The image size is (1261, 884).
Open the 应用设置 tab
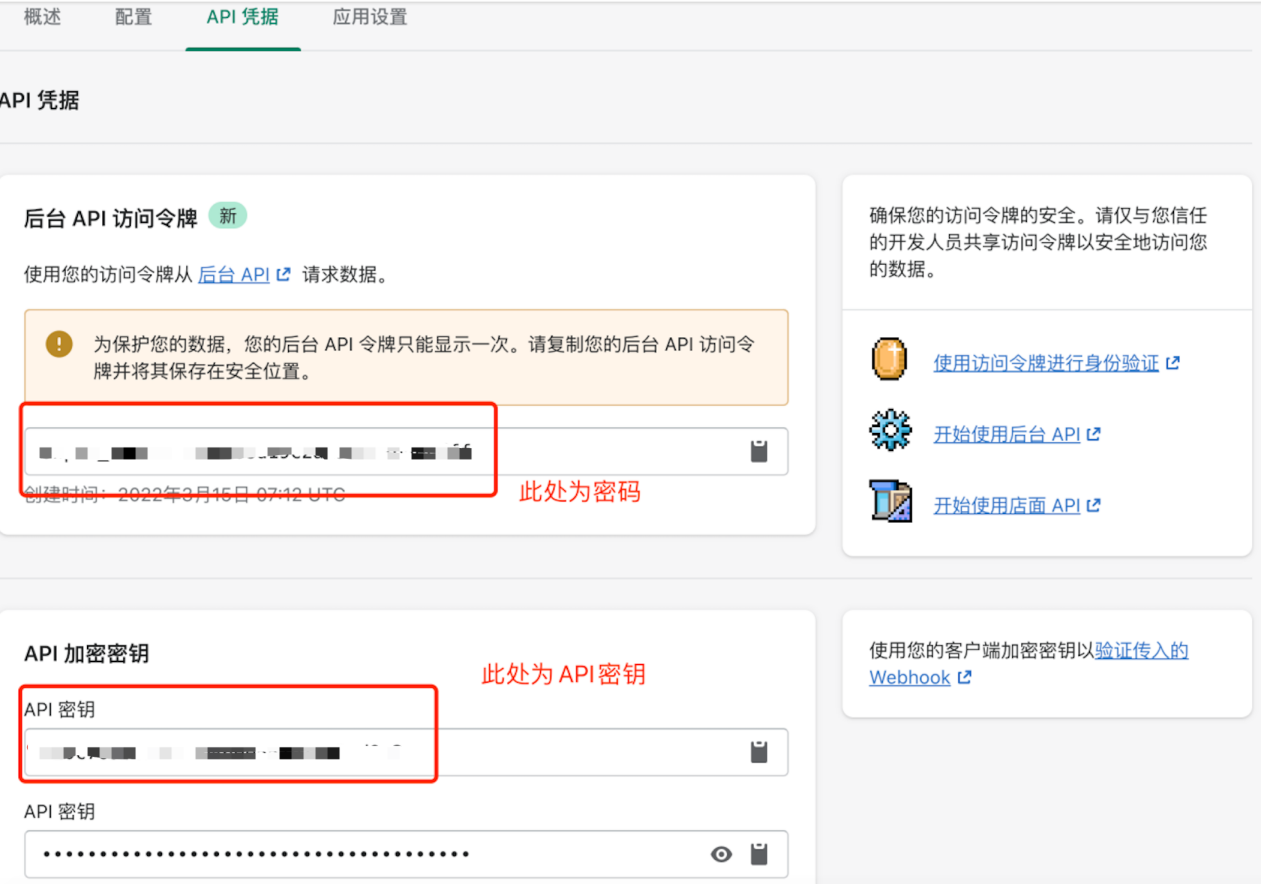click(369, 17)
